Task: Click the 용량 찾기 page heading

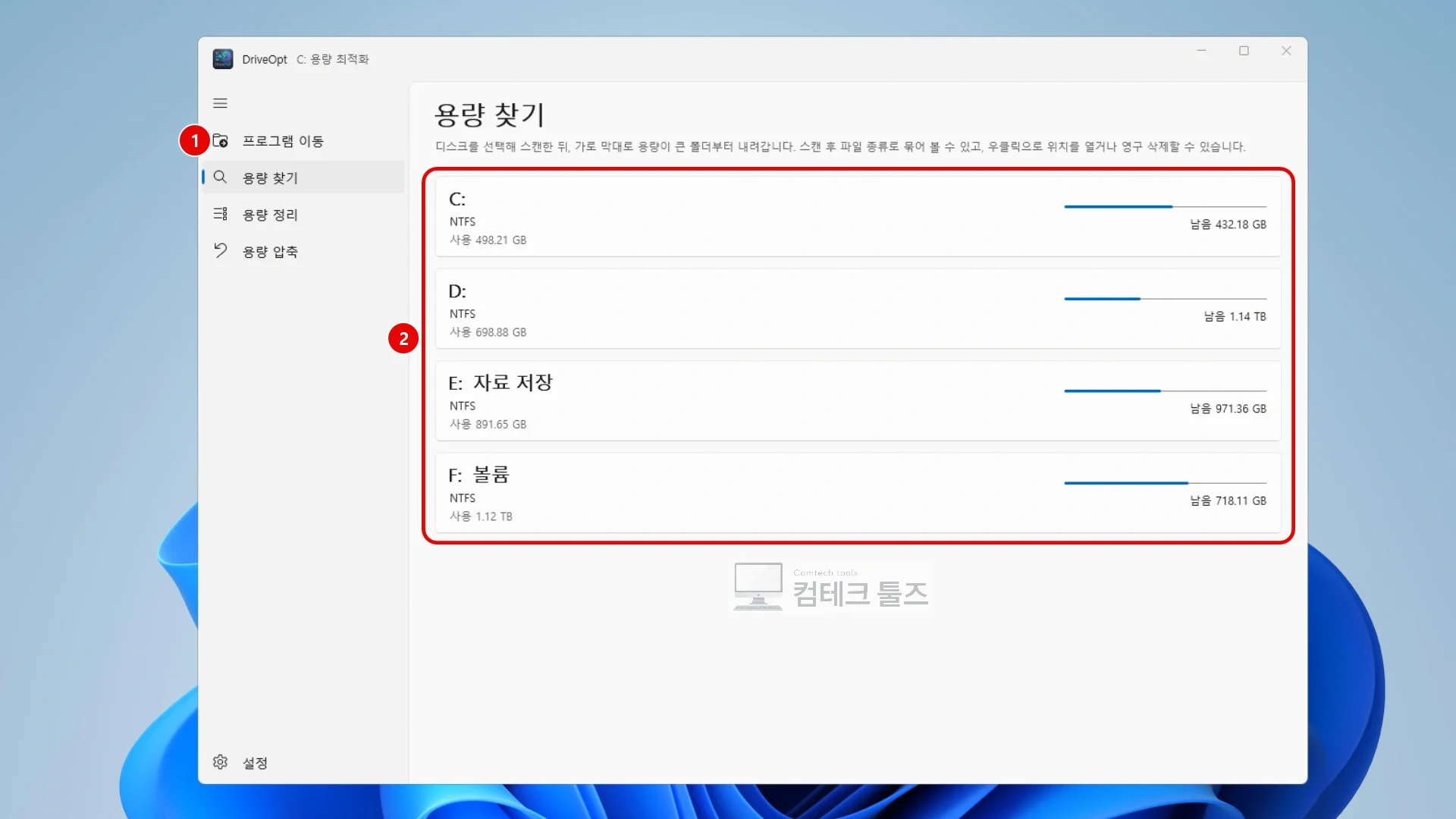Action: (489, 115)
